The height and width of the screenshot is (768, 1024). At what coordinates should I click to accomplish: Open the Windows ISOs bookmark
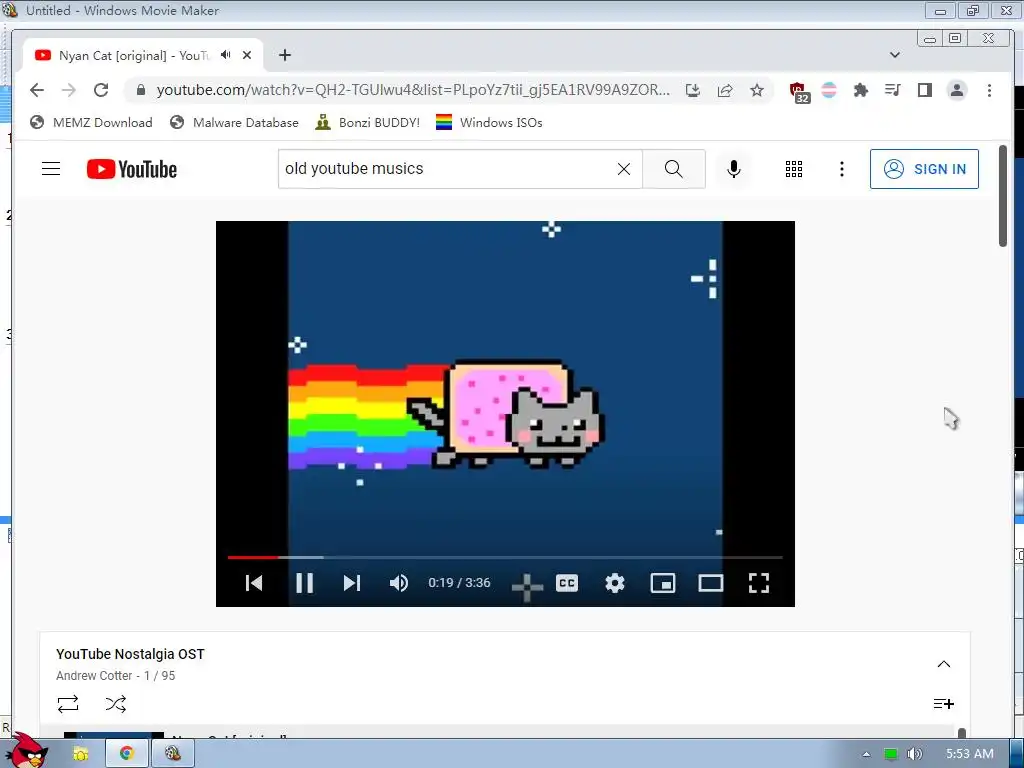(x=489, y=123)
